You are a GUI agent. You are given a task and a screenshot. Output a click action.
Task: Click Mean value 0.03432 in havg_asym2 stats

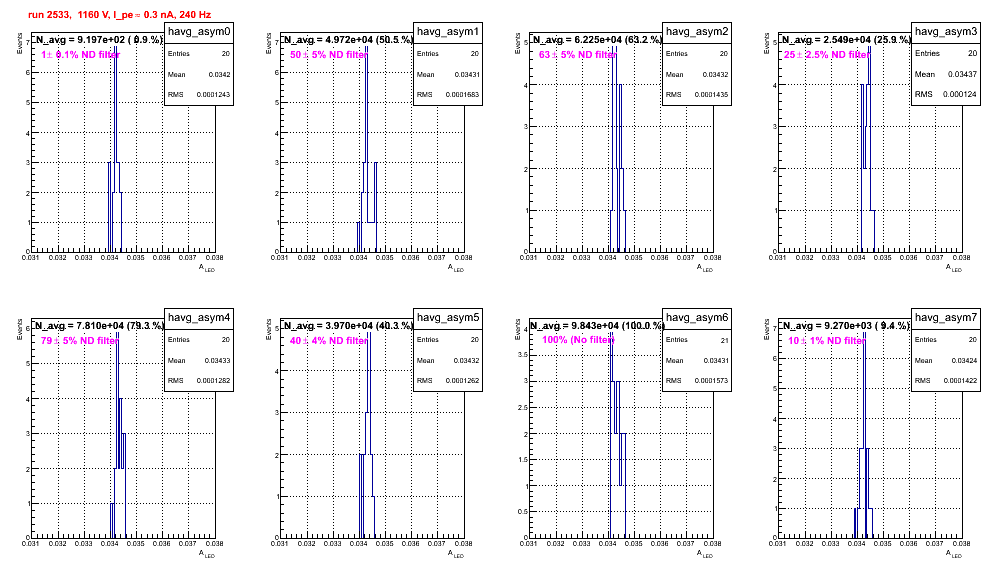point(715,75)
